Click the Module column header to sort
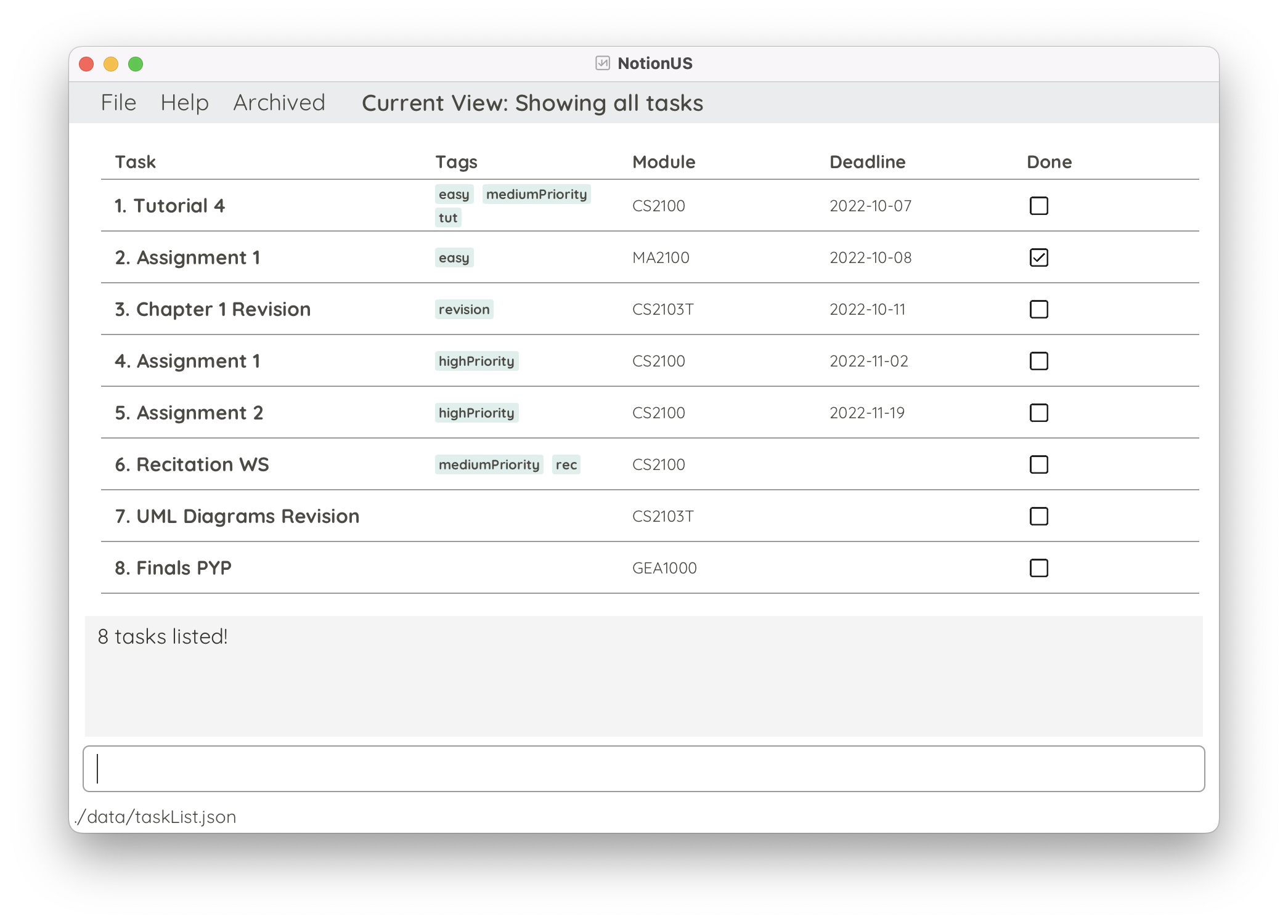 pyautogui.click(x=662, y=161)
